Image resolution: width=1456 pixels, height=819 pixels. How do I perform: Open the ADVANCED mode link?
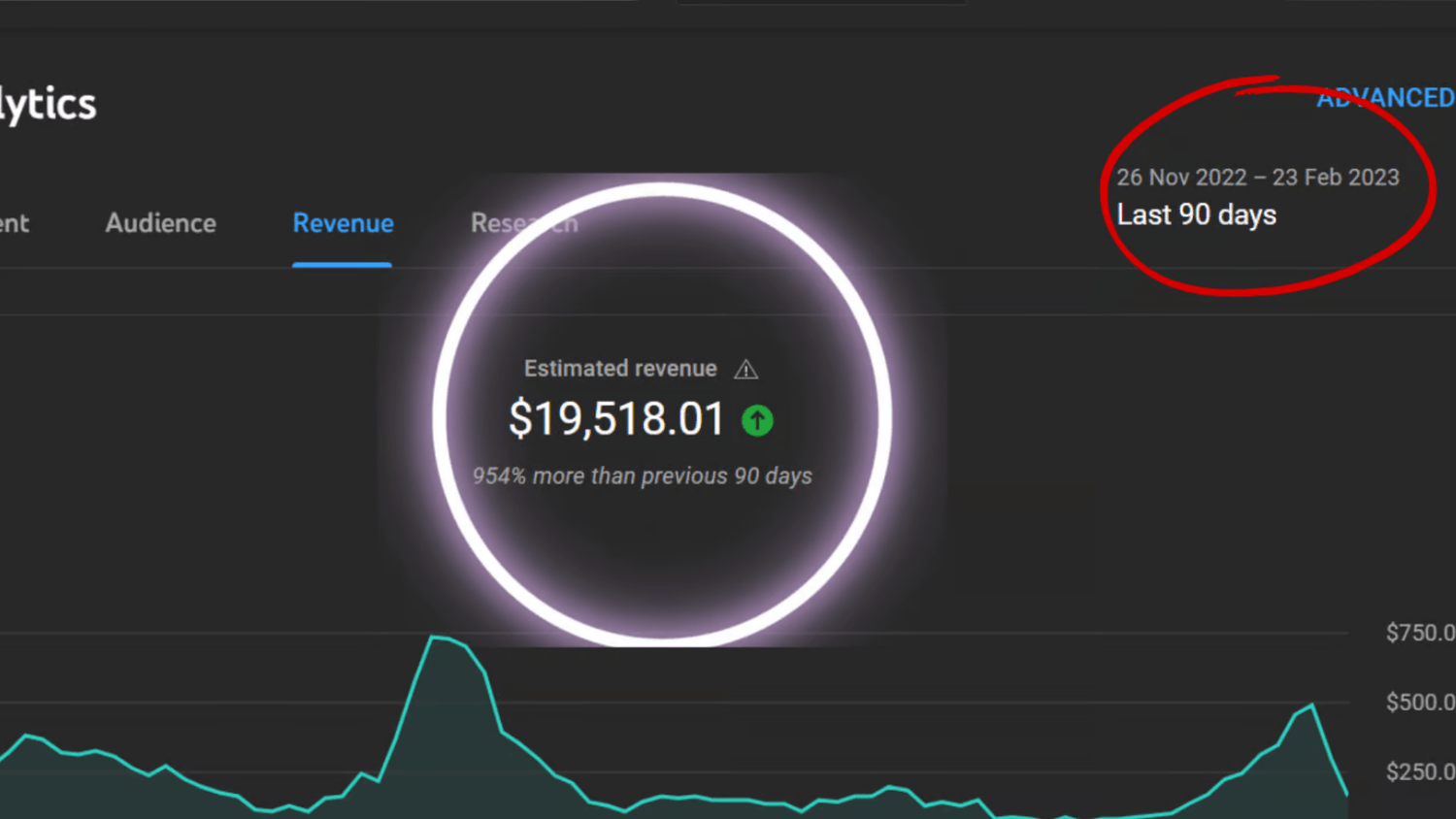[1384, 98]
